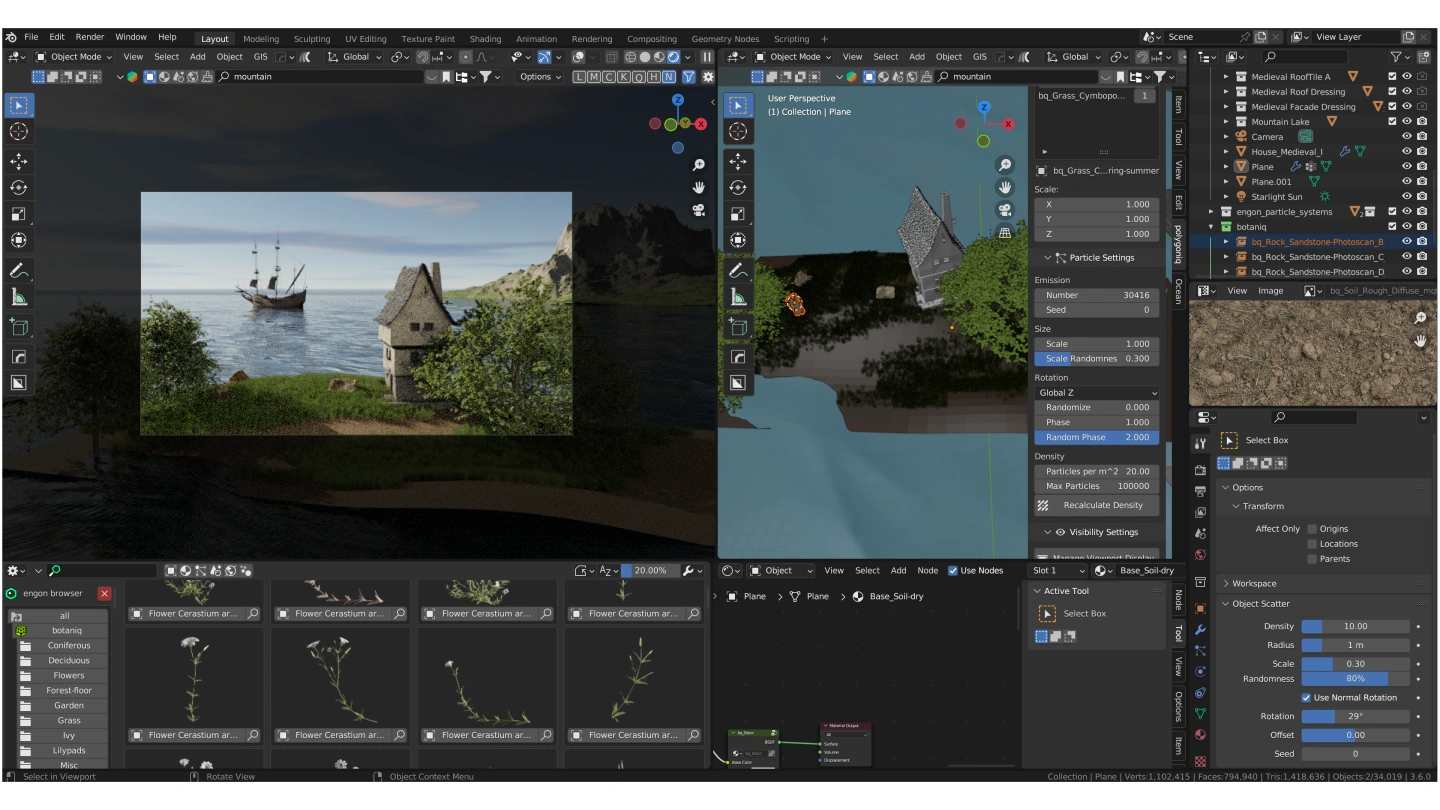1440x810 pixels.
Task: Open the Texture properties tab
Action: pos(1201,761)
